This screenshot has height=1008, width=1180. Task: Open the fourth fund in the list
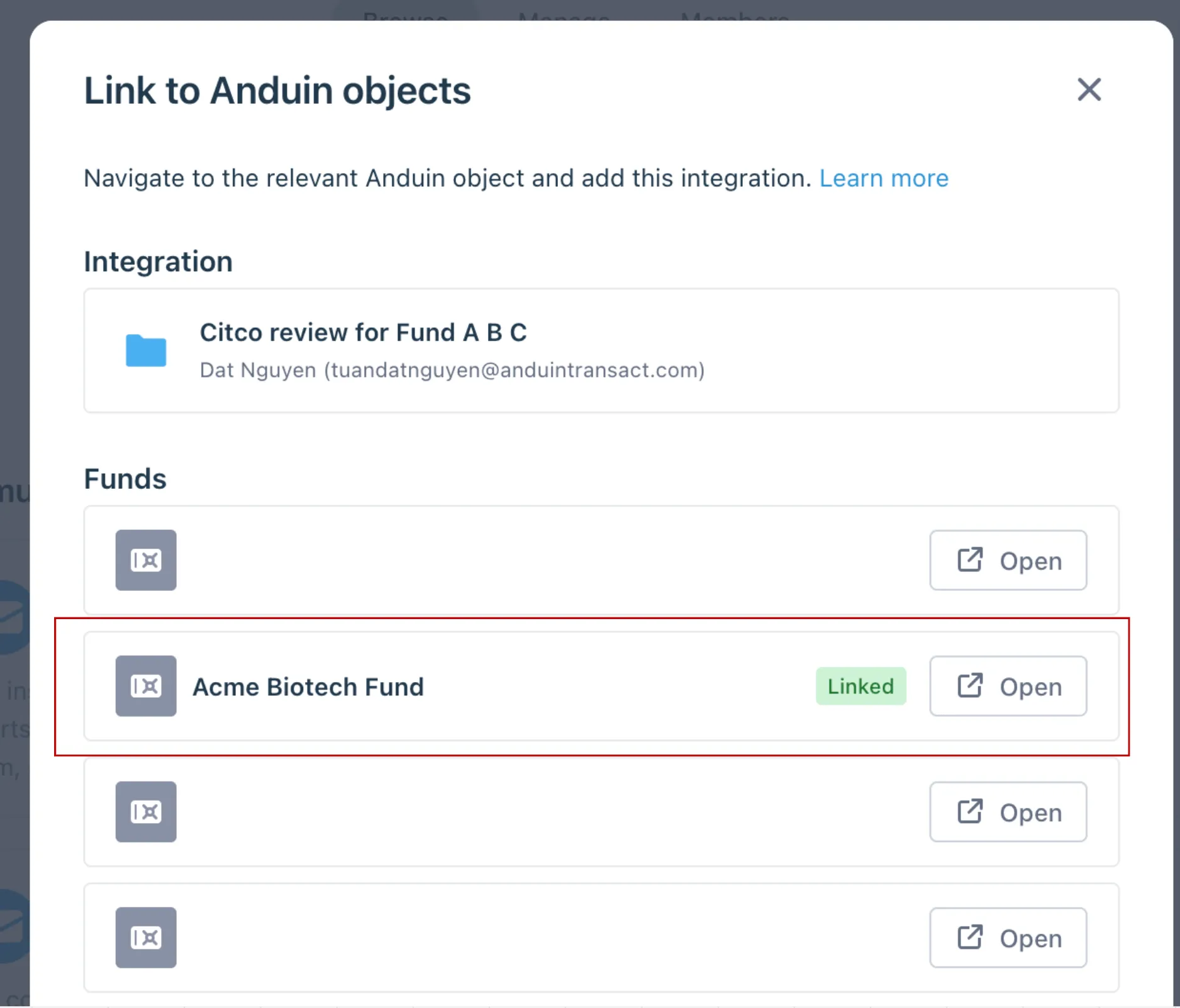[1008, 938]
